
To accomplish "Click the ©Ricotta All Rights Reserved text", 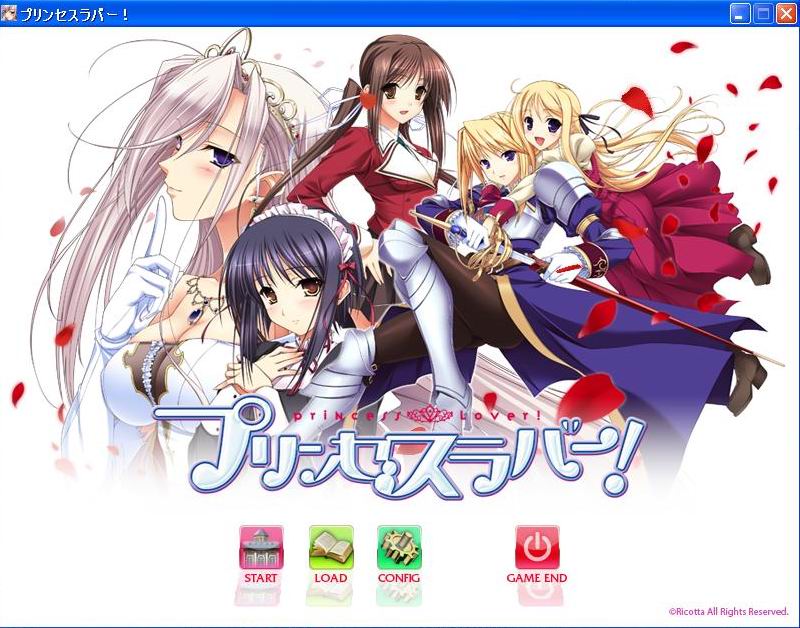I will pyautogui.click(x=729, y=612).
